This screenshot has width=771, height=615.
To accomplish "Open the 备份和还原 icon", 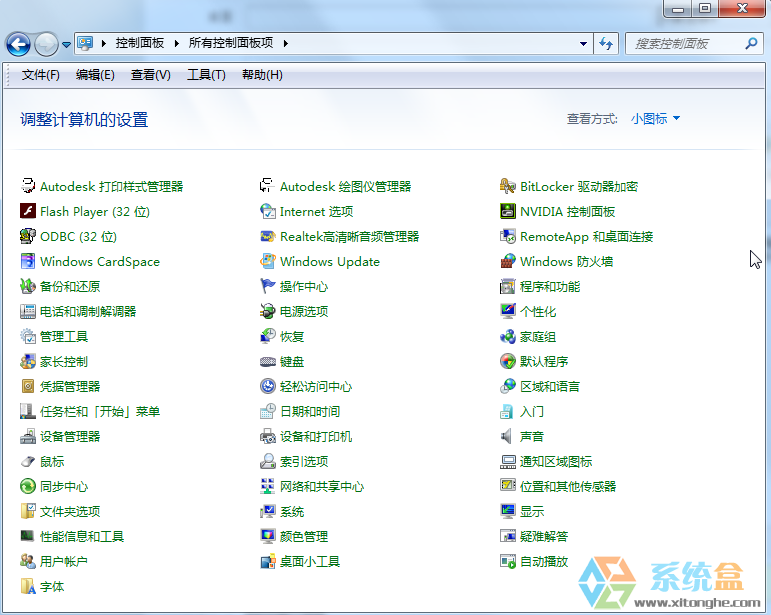I will pyautogui.click(x=28, y=286).
